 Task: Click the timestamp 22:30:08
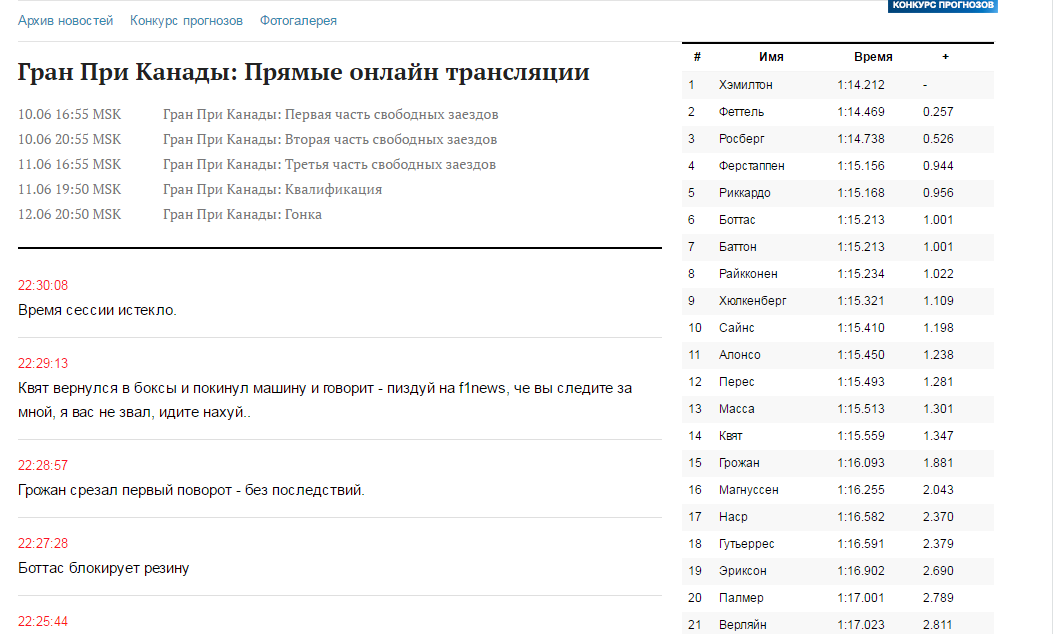[43, 285]
